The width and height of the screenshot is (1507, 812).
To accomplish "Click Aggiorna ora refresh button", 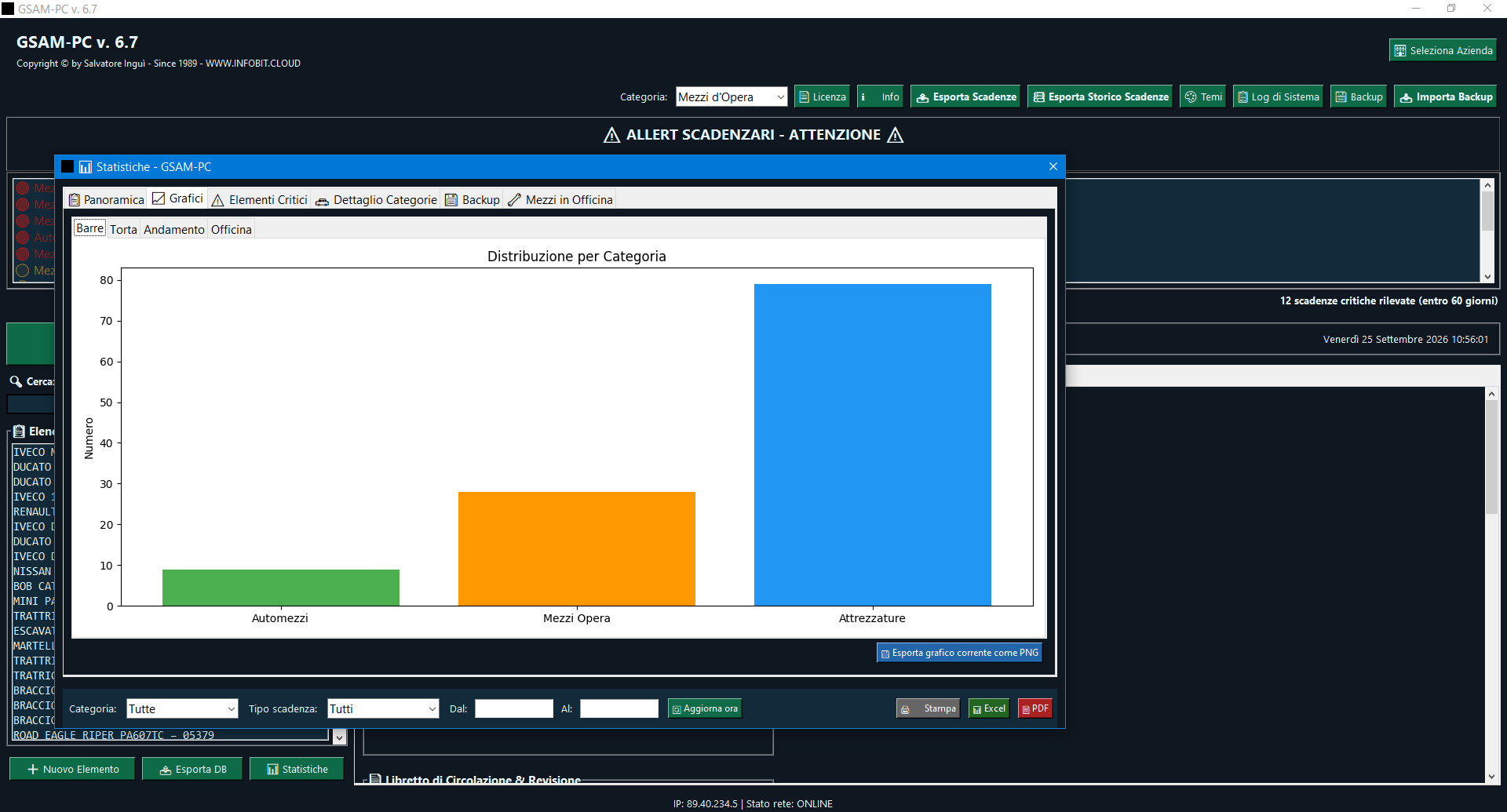I will (x=704, y=708).
